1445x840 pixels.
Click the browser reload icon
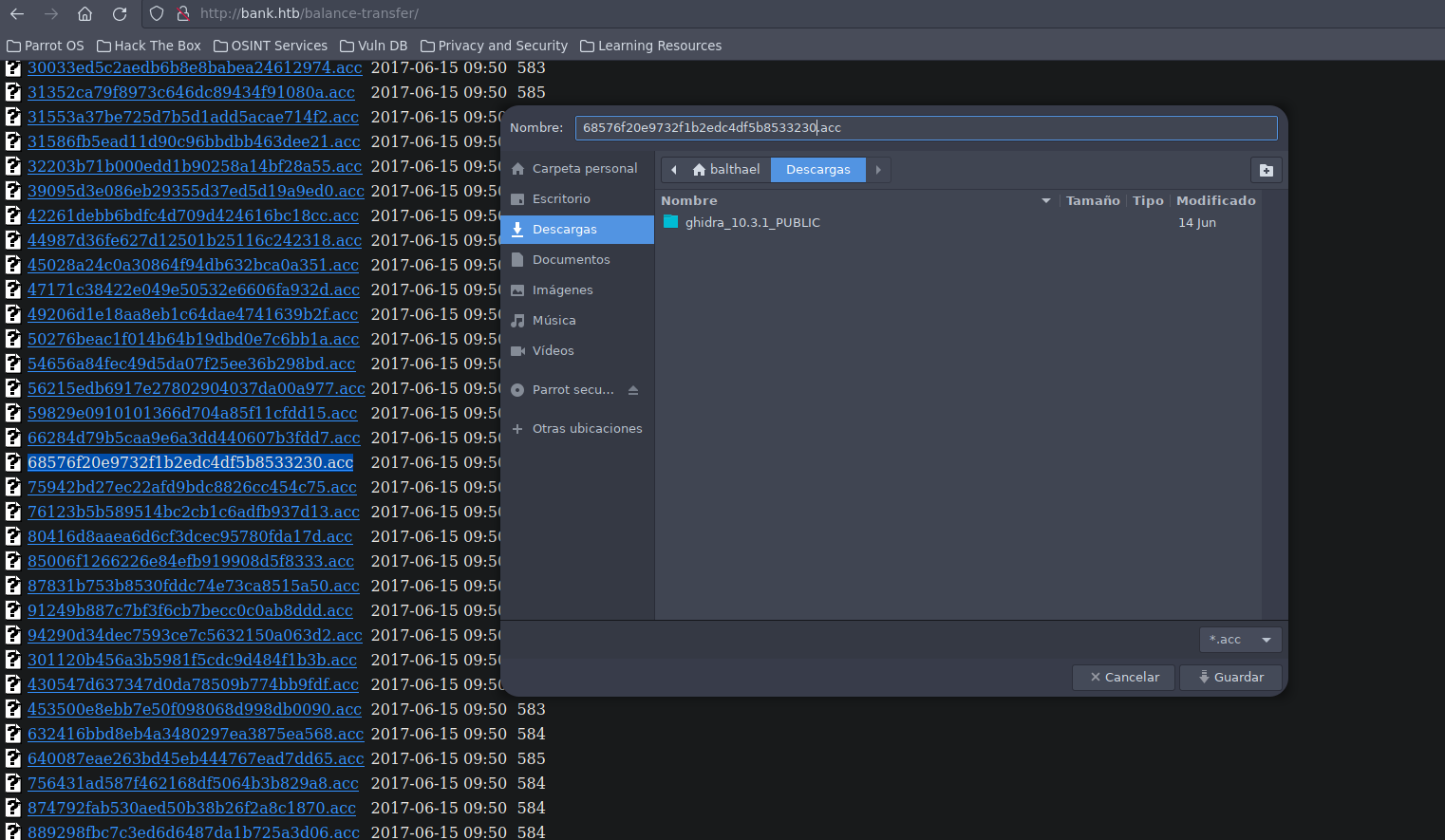120,14
